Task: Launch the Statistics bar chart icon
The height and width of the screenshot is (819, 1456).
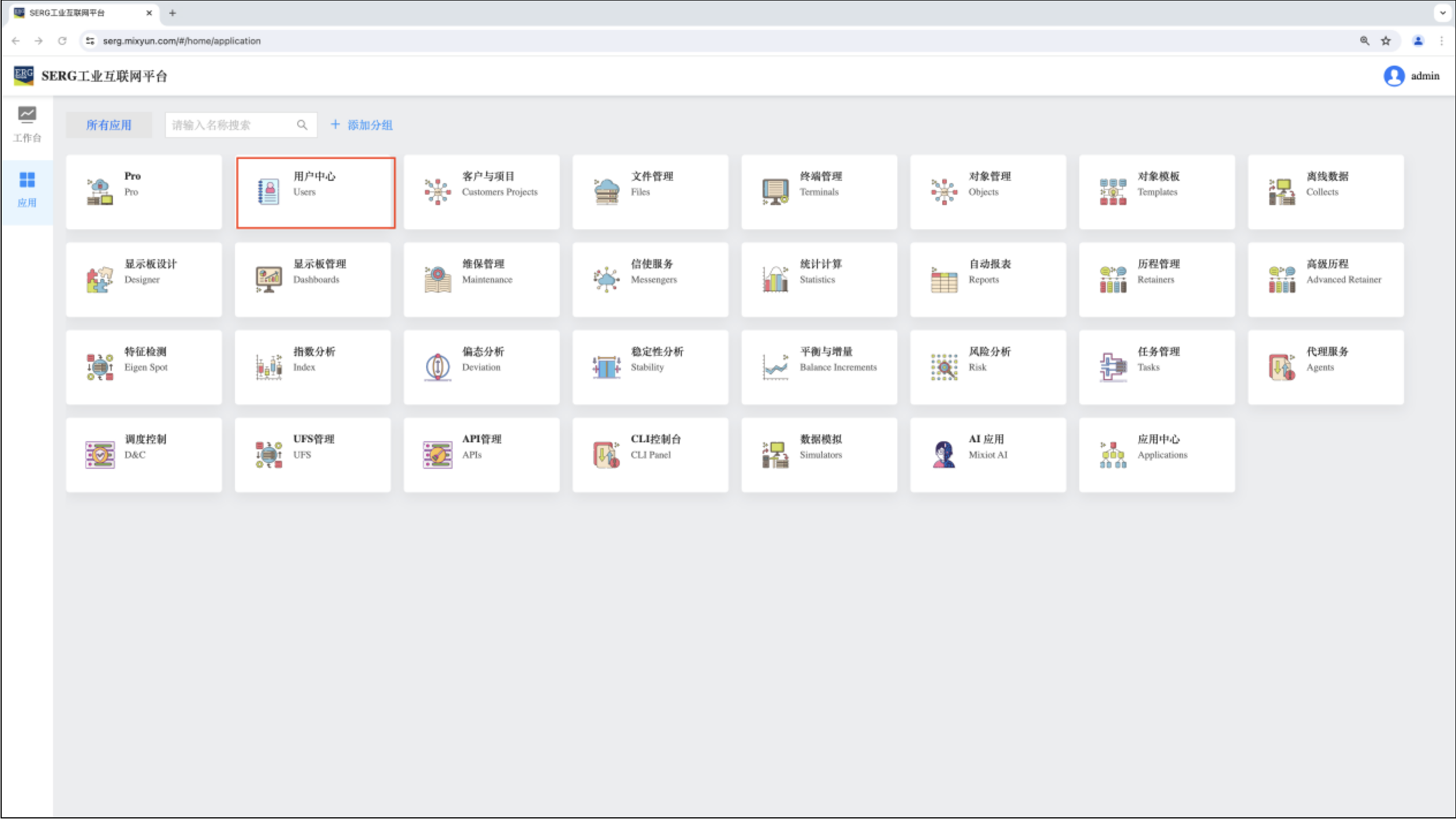Action: (775, 279)
